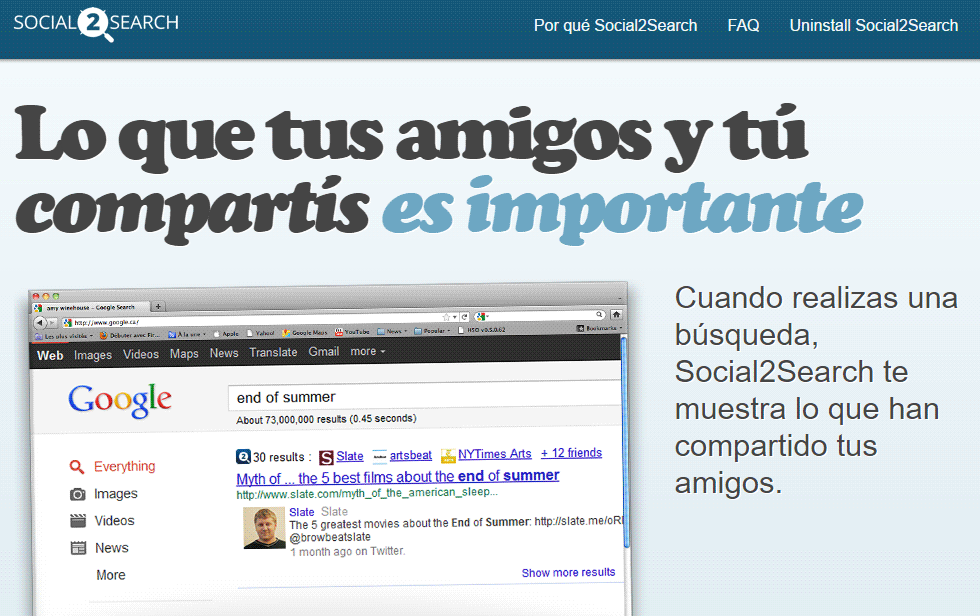This screenshot has width=980, height=616.
Task: Go to Uninstall Social2Search
Action: [x=873, y=26]
